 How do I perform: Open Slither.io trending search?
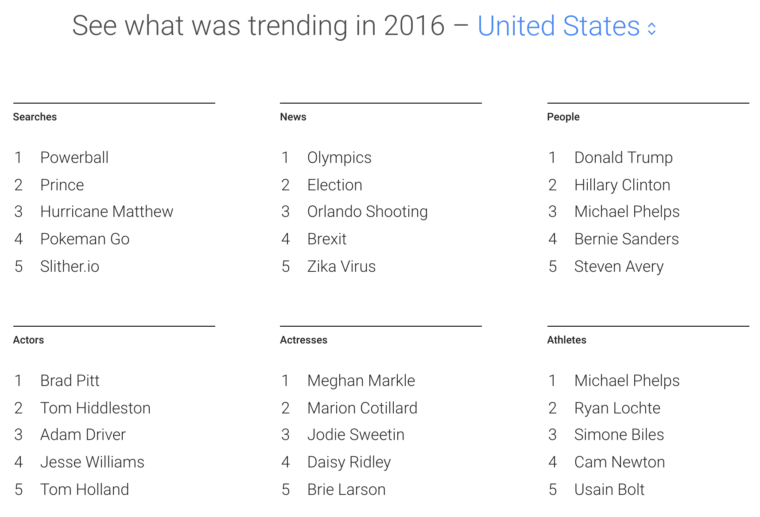point(70,266)
